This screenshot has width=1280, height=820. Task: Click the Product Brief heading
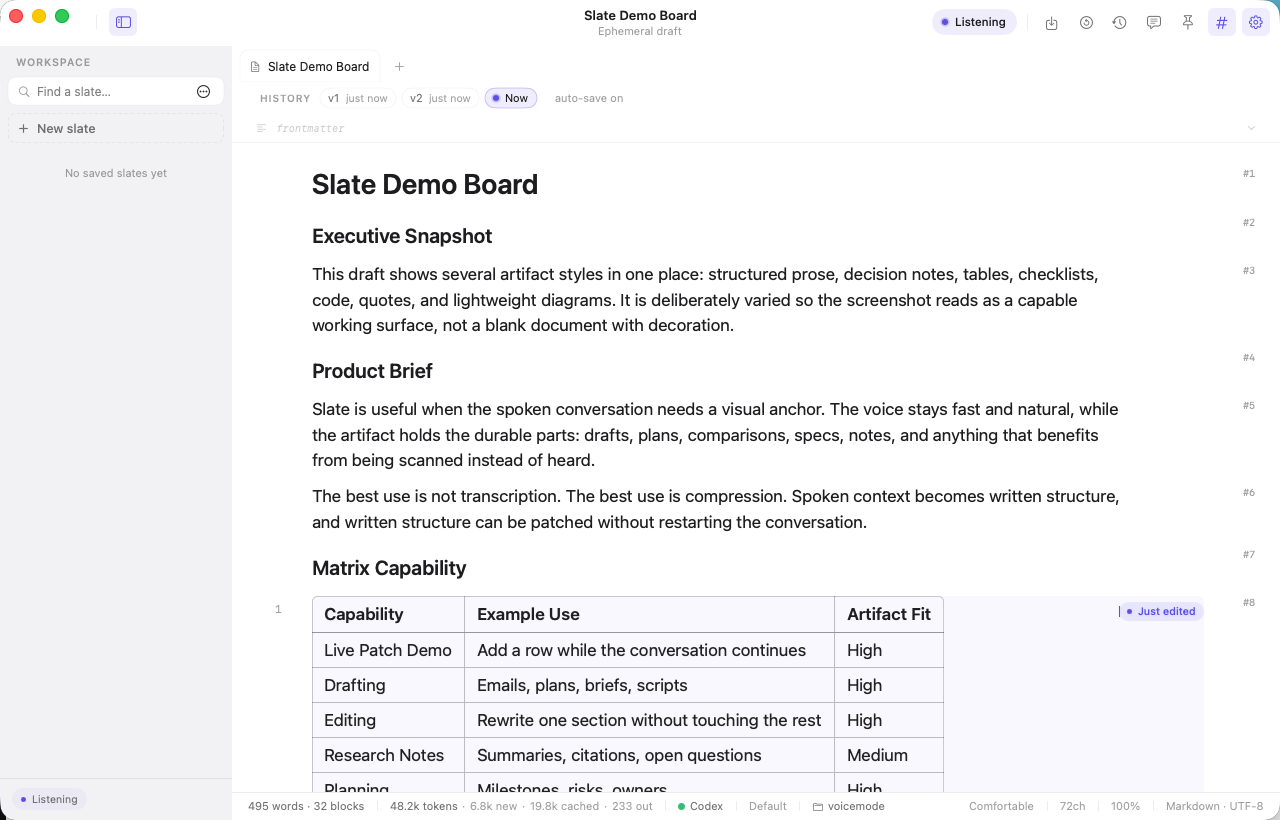372,371
